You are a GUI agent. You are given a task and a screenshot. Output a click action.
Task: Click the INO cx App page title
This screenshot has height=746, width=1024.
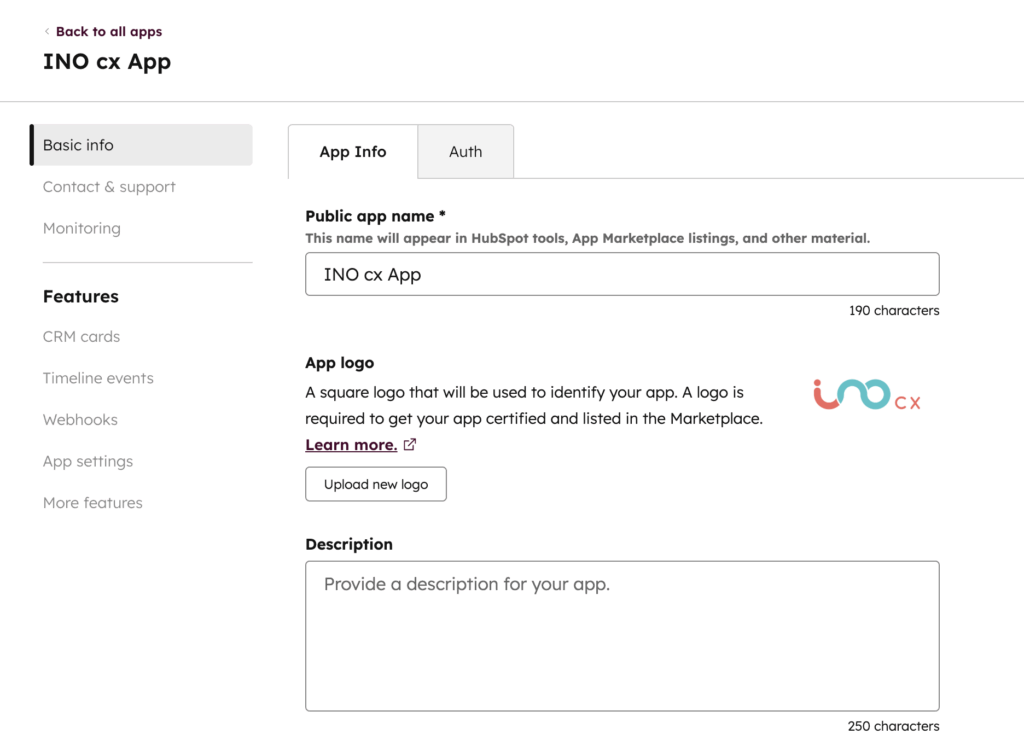[x=107, y=62]
